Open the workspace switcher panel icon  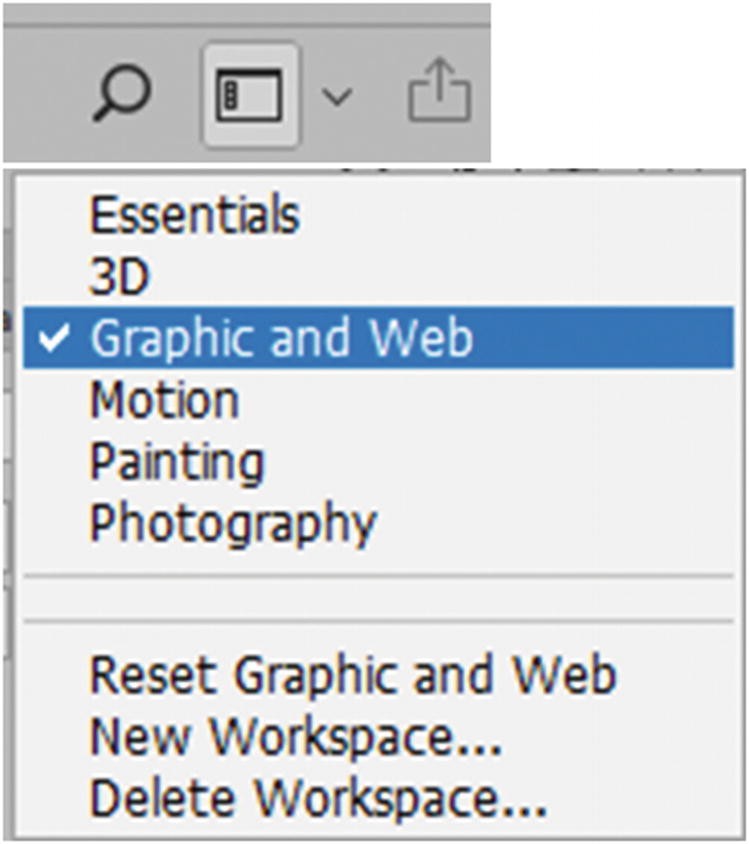(x=249, y=95)
